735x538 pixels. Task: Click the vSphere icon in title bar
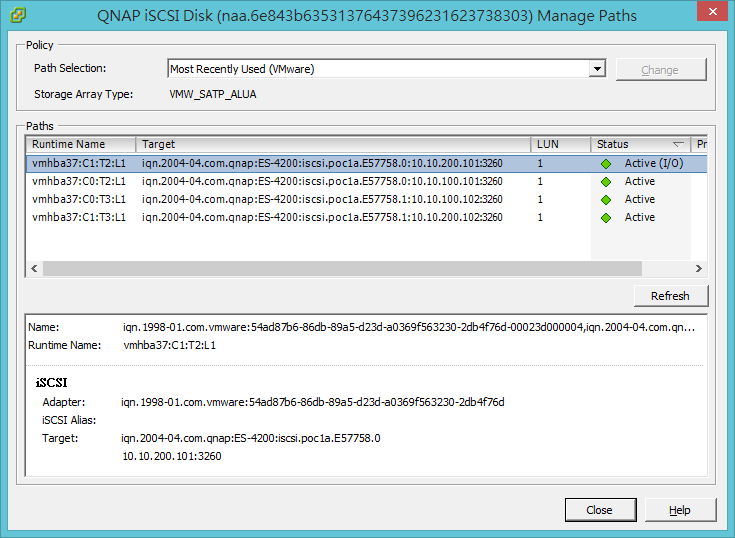pyautogui.click(x=18, y=15)
